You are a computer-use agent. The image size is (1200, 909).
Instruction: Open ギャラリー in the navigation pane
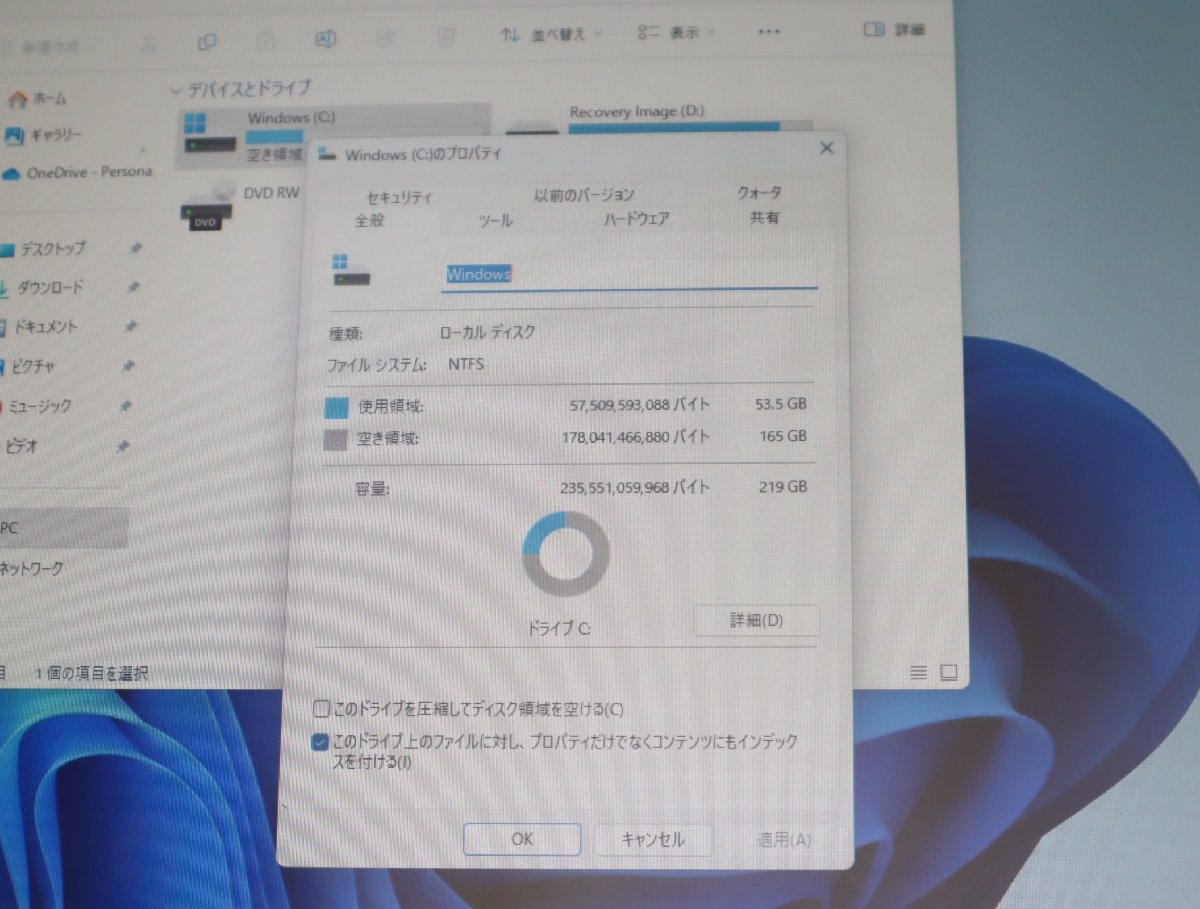(43, 135)
